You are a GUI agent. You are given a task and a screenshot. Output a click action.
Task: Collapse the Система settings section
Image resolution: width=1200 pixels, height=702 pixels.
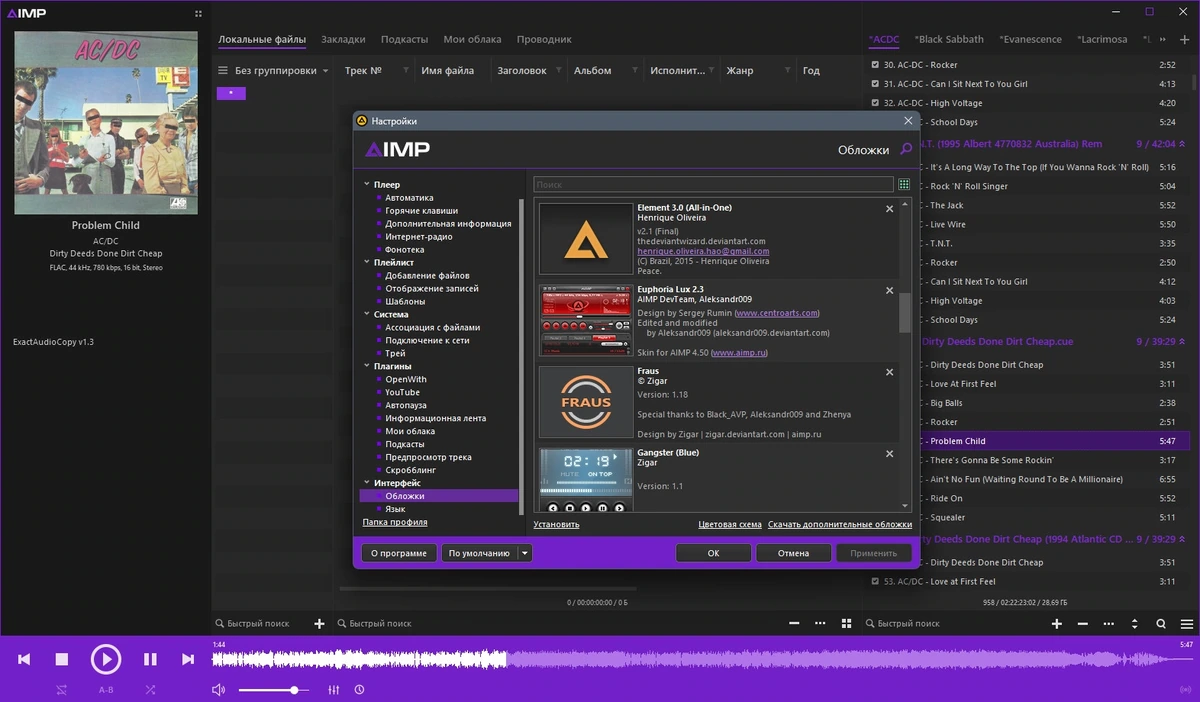(x=367, y=314)
